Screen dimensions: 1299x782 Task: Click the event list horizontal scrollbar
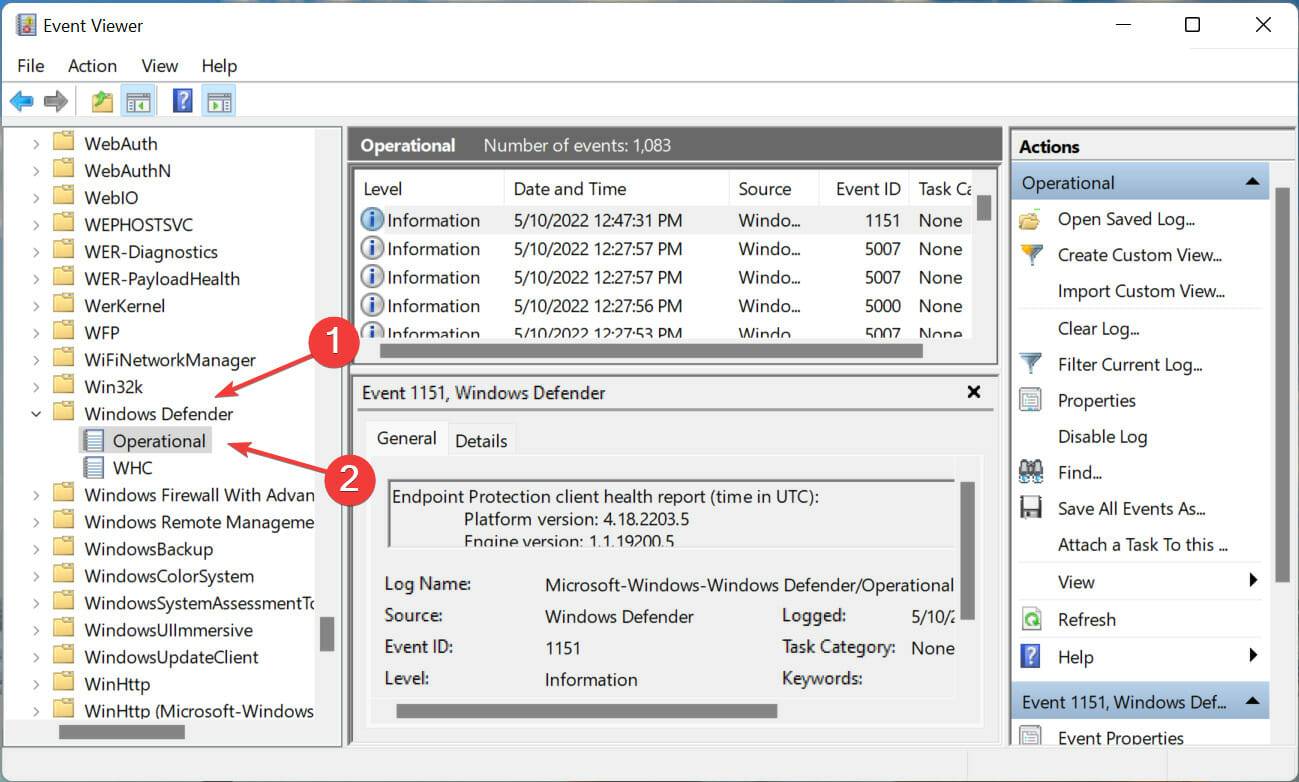[x=651, y=351]
